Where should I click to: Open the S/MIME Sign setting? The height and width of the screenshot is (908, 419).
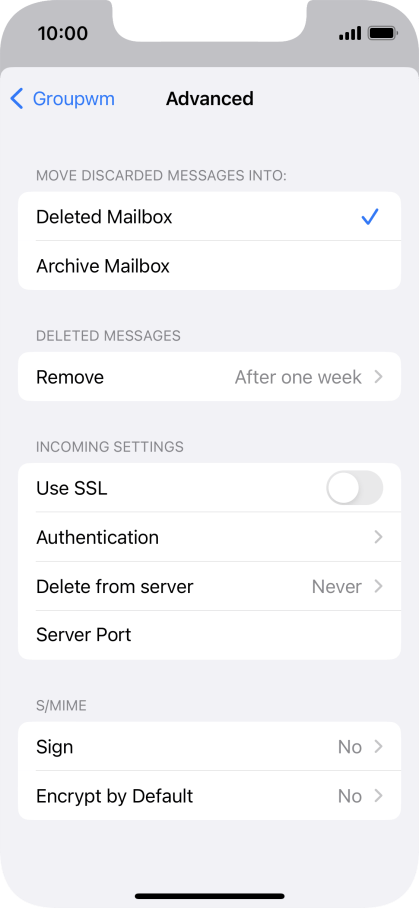[210, 746]
